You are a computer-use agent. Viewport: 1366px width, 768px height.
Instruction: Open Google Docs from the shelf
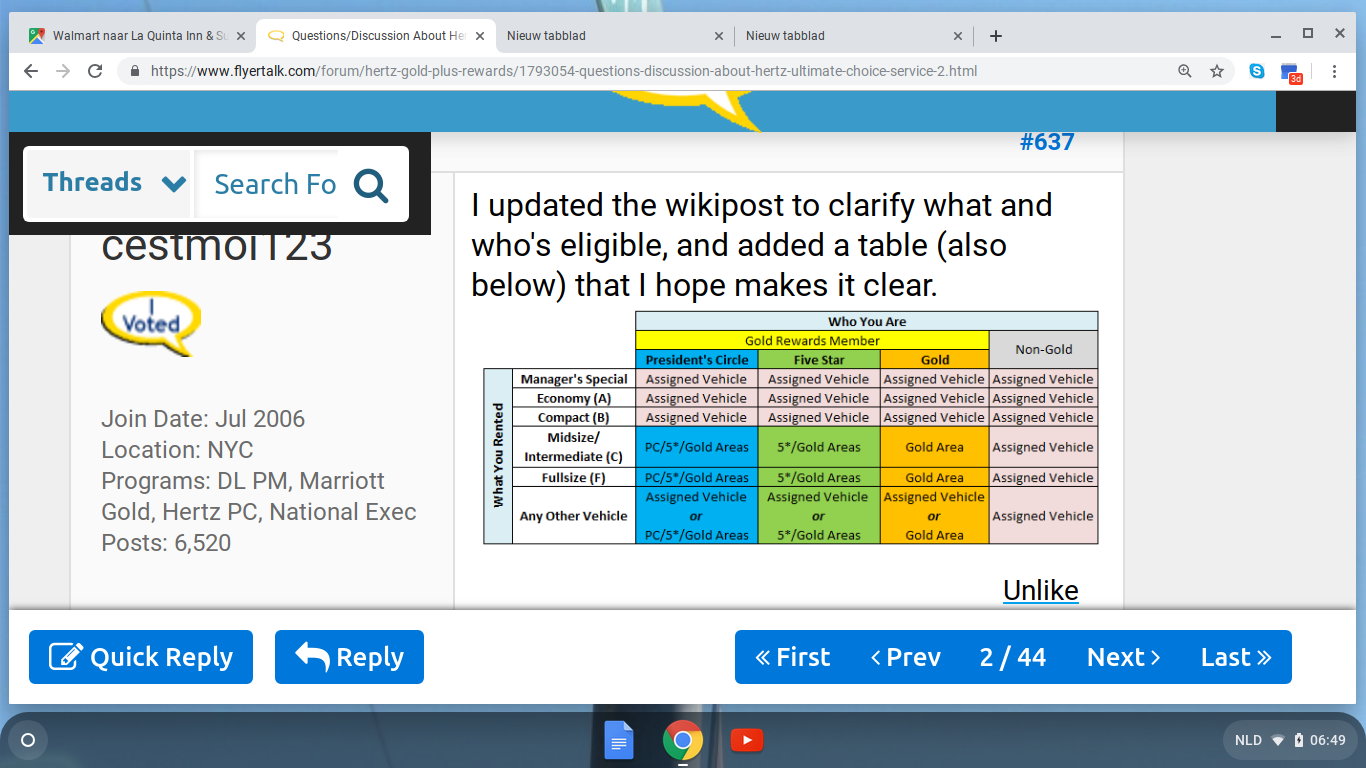tap(619, 741)
